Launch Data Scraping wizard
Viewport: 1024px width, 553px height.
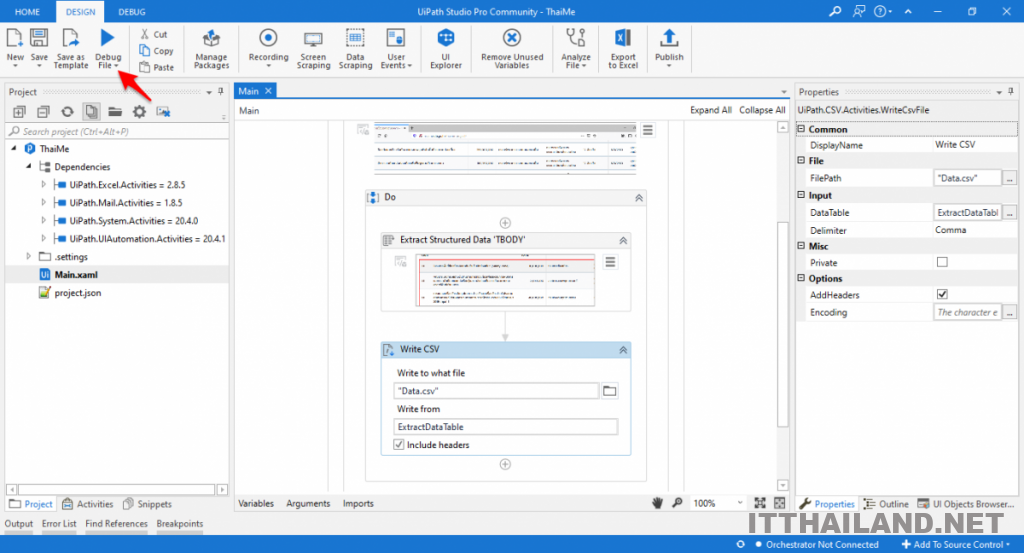pos(355,48)
